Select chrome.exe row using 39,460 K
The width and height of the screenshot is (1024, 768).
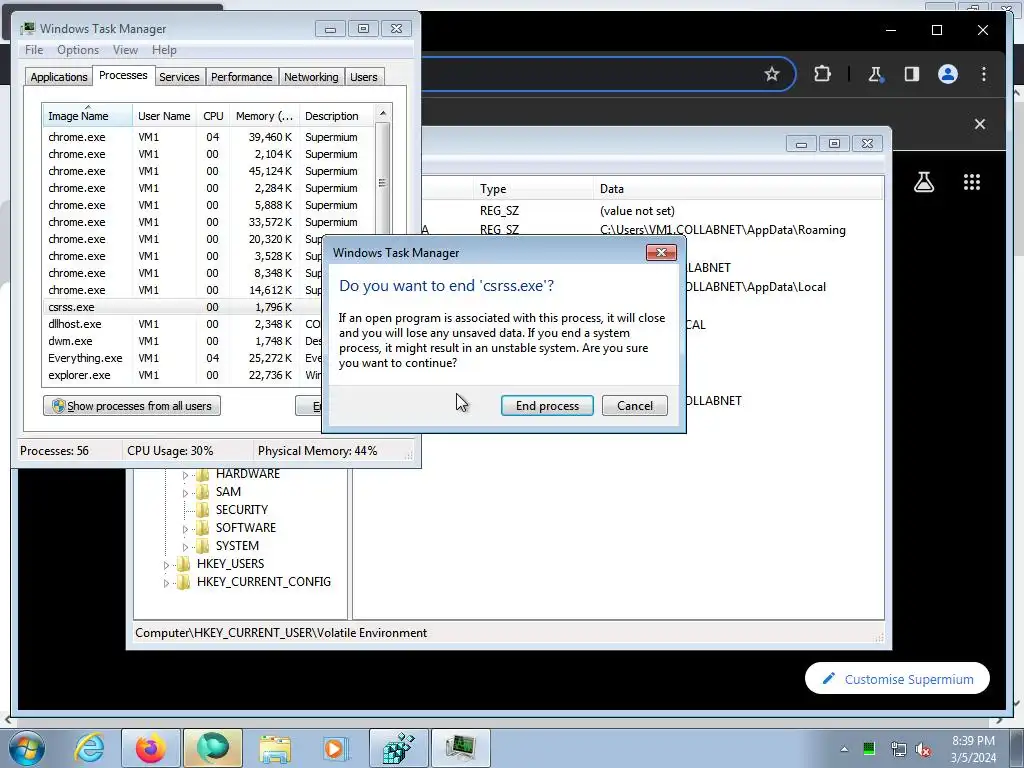click(x=209, y=137)
